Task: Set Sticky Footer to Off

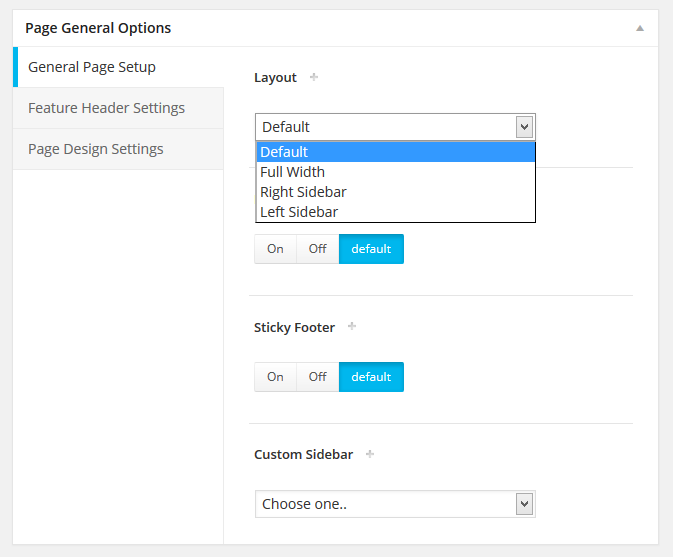Action: pos(318,377)
